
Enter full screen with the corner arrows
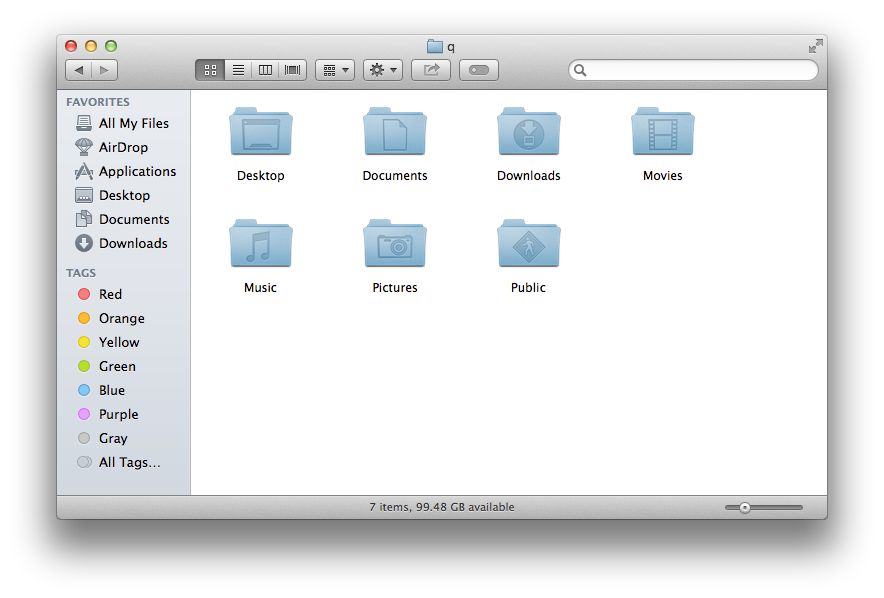815,46
